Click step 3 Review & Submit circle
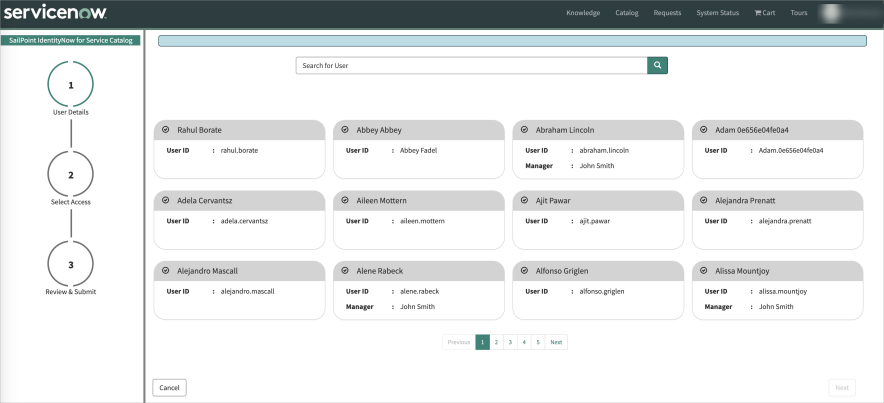Screen dimensions: 884x403 point(70,265)
